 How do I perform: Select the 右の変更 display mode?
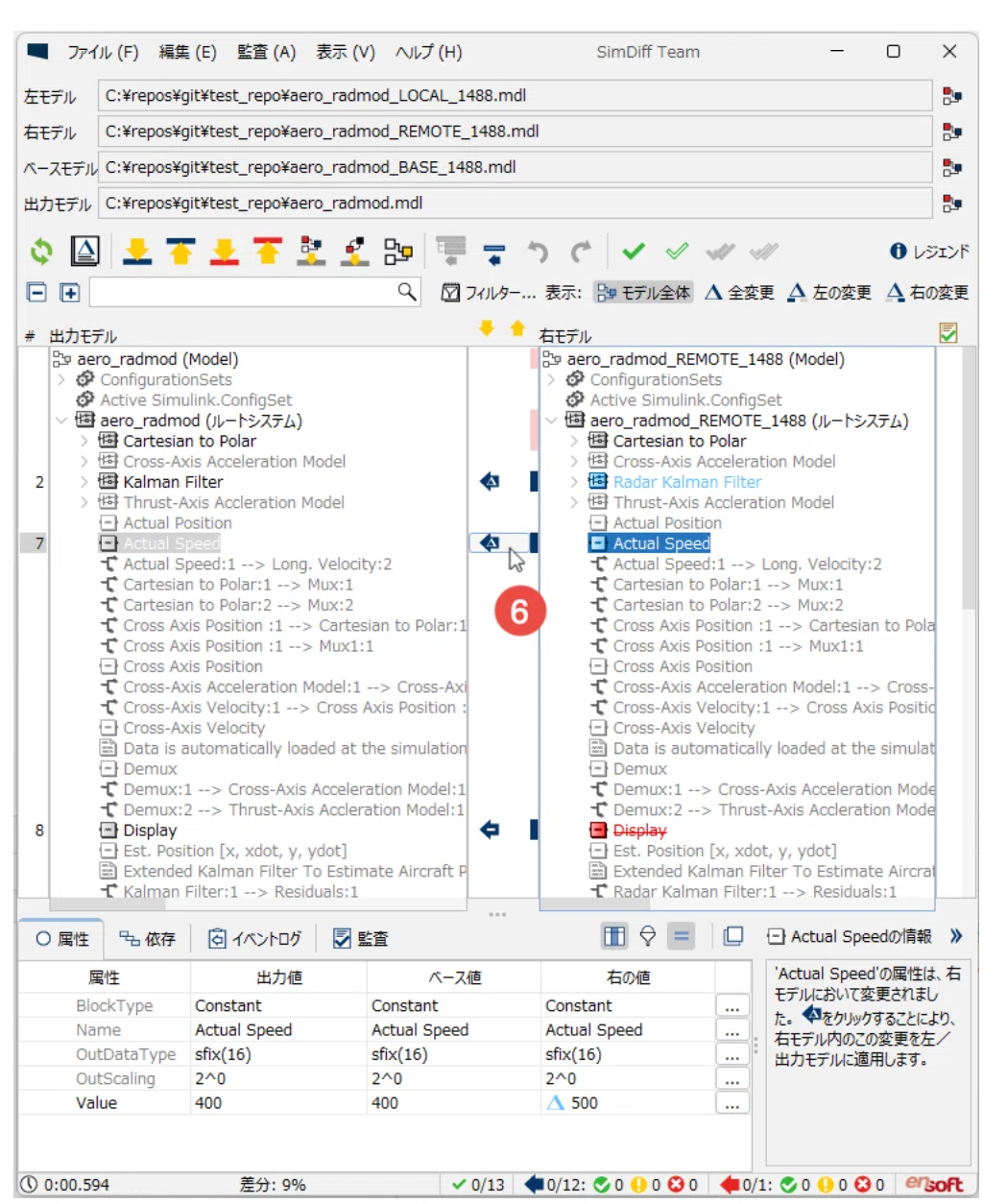927,292
